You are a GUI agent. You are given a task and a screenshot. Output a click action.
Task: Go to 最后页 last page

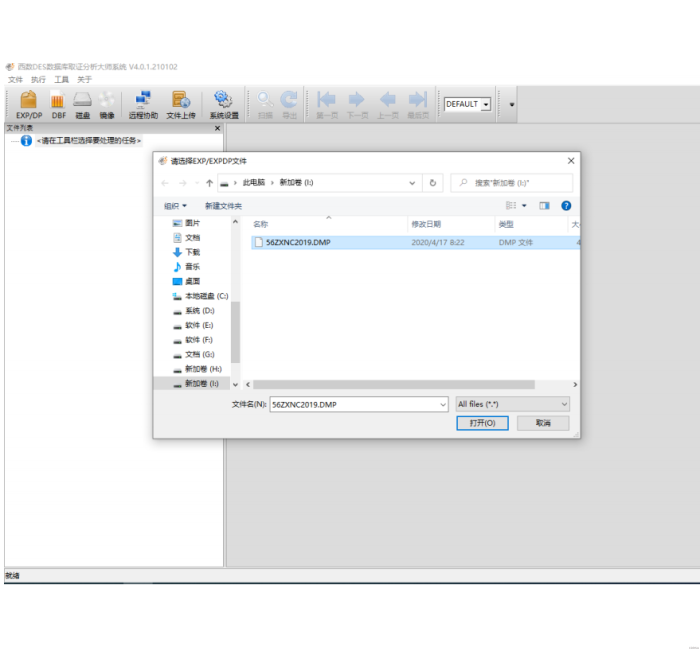[x=418, y=105]
